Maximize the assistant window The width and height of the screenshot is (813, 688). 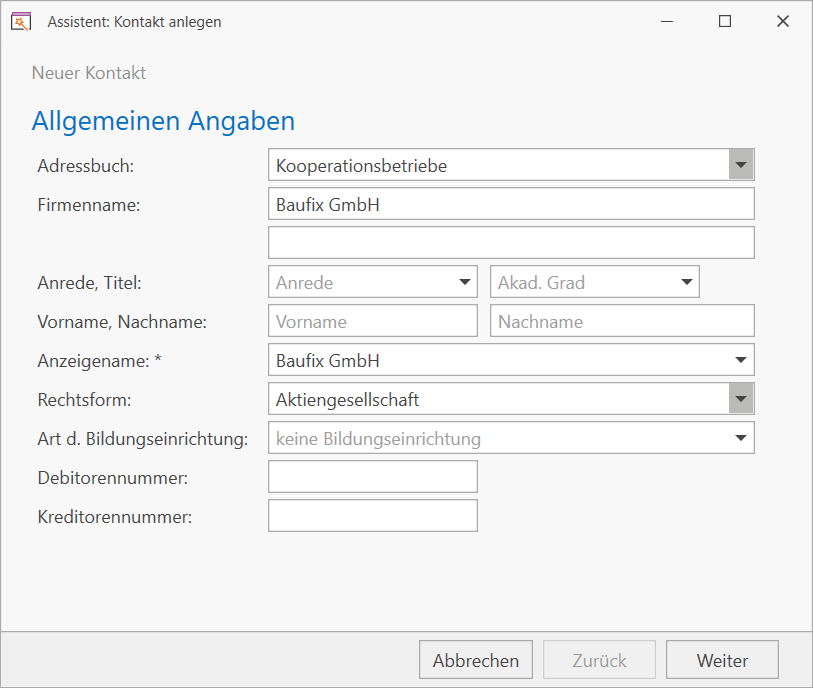725,21
